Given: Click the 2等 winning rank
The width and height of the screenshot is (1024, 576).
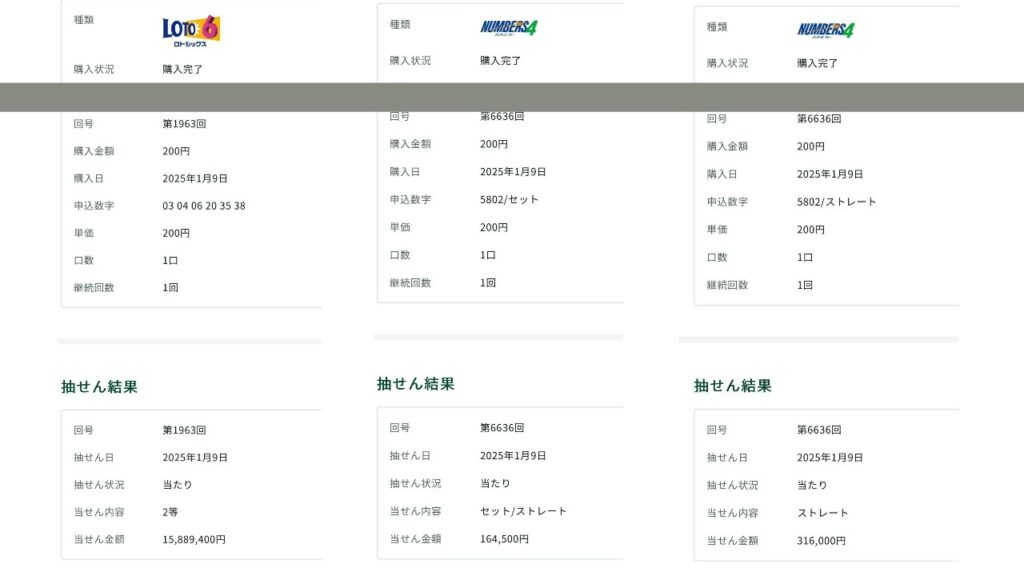Looking at the screenshot, I should pyautogui.click(x=172, y=512).
